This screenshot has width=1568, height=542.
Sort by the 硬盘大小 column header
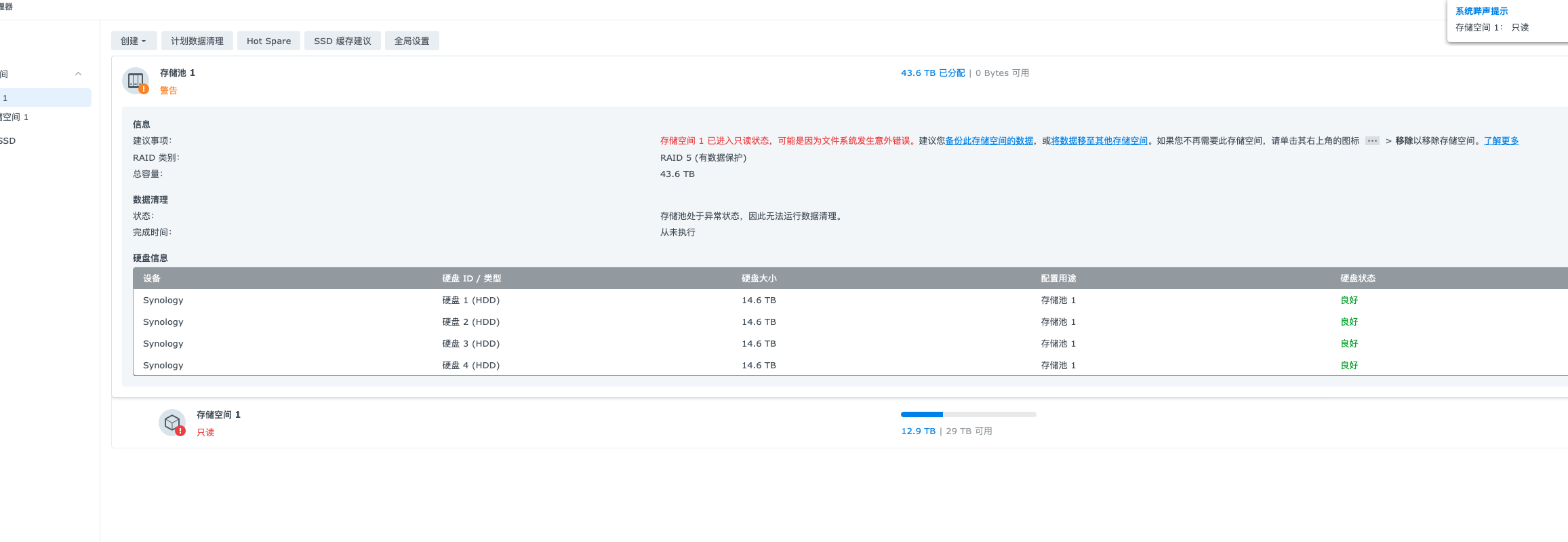click(x=759, y=279)
